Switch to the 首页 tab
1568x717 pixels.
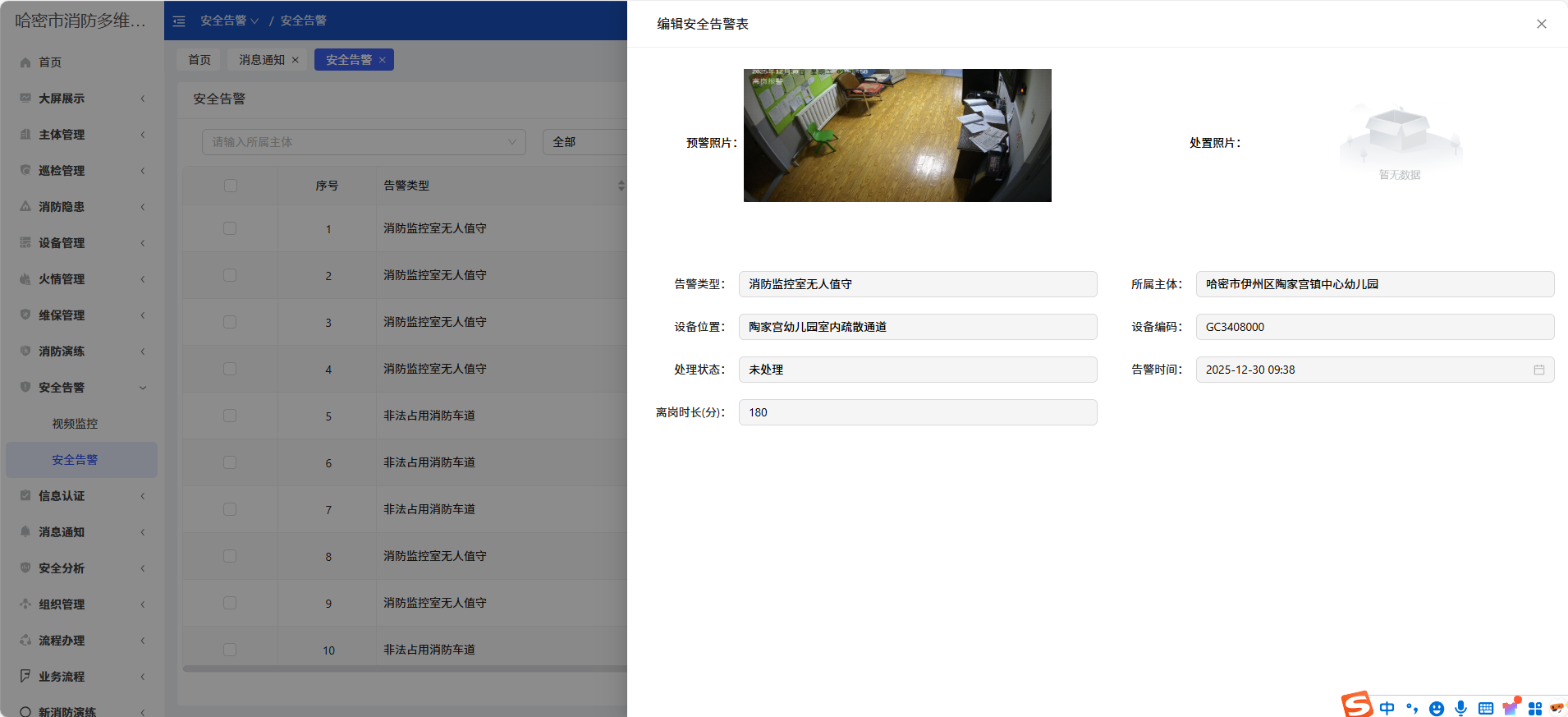point(199,60)
